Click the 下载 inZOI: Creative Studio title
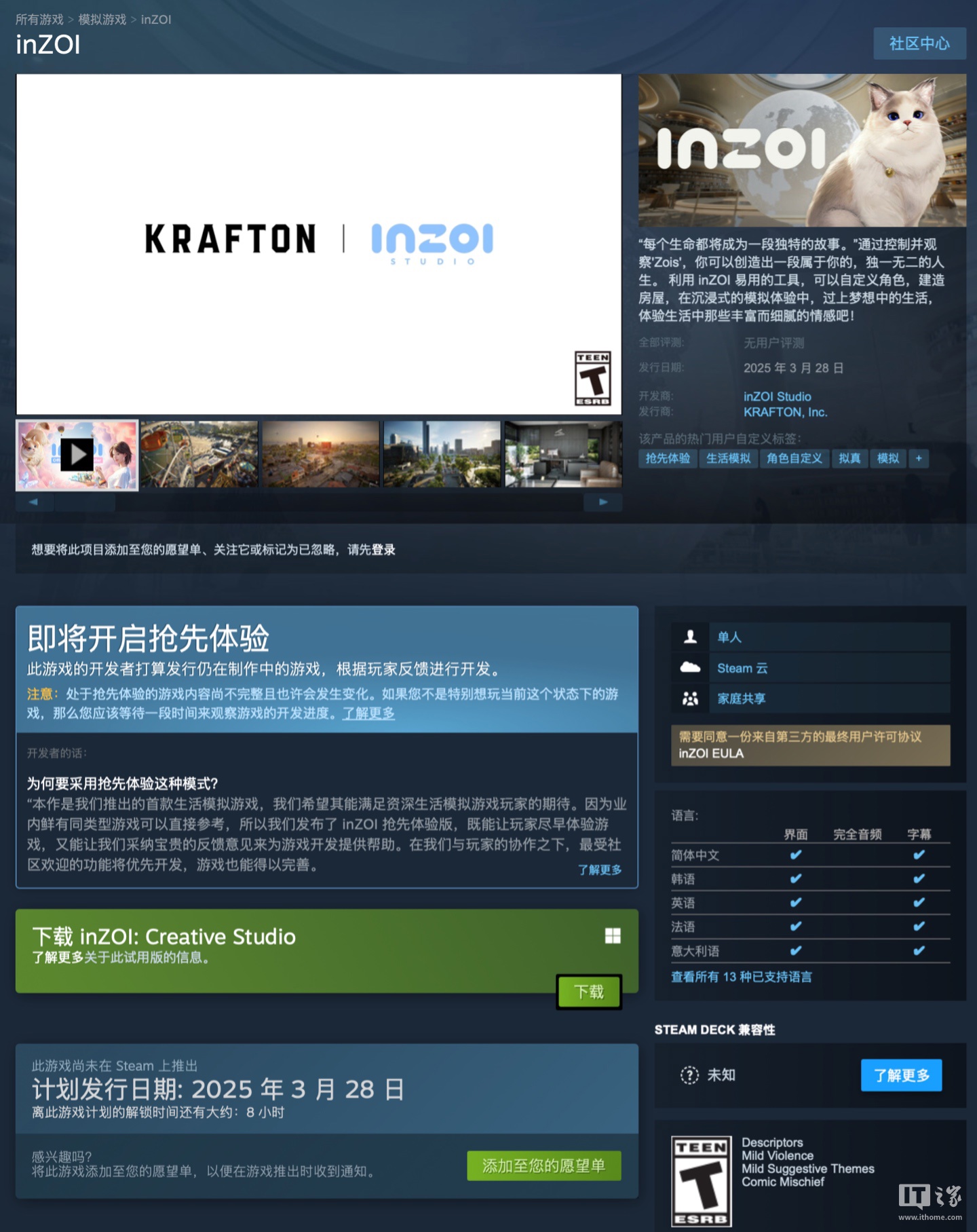977x1232 pixels. coord(164,937)
